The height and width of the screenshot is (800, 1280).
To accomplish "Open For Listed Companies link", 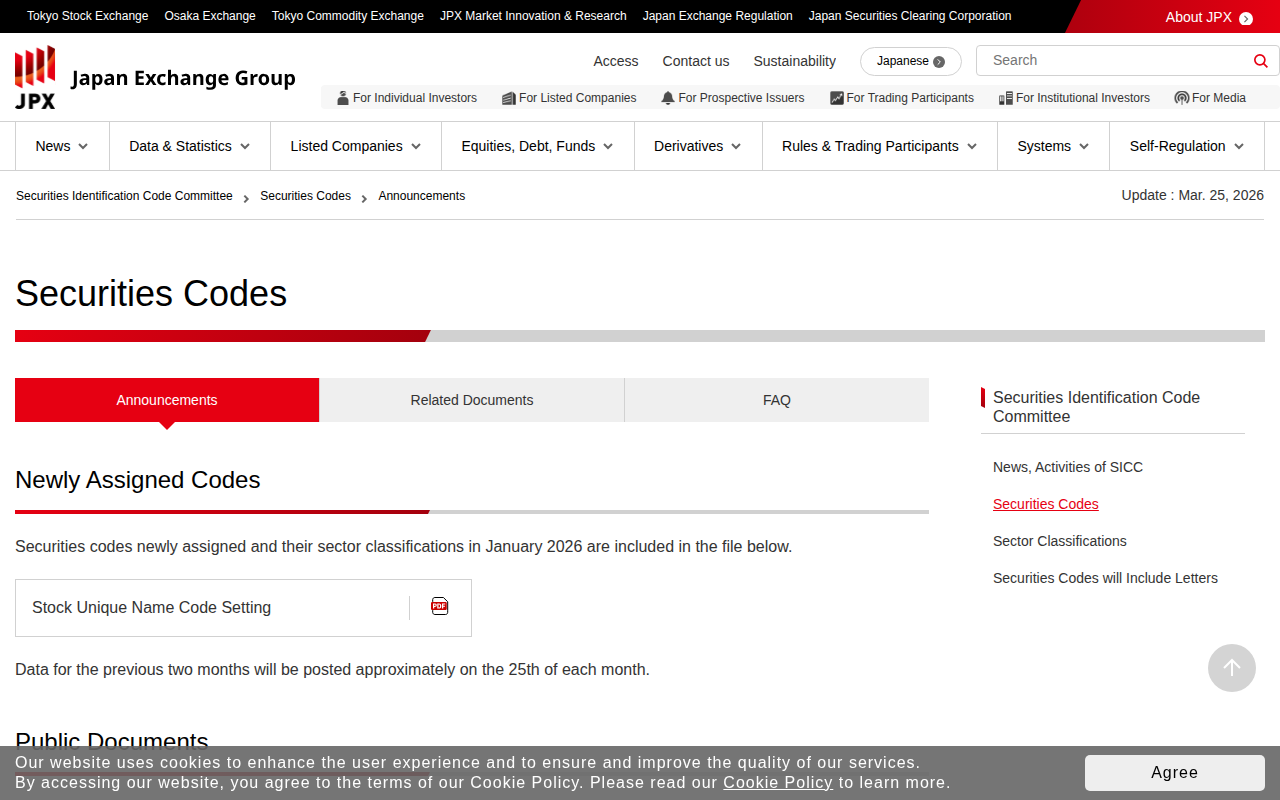I will pos(569,98).
